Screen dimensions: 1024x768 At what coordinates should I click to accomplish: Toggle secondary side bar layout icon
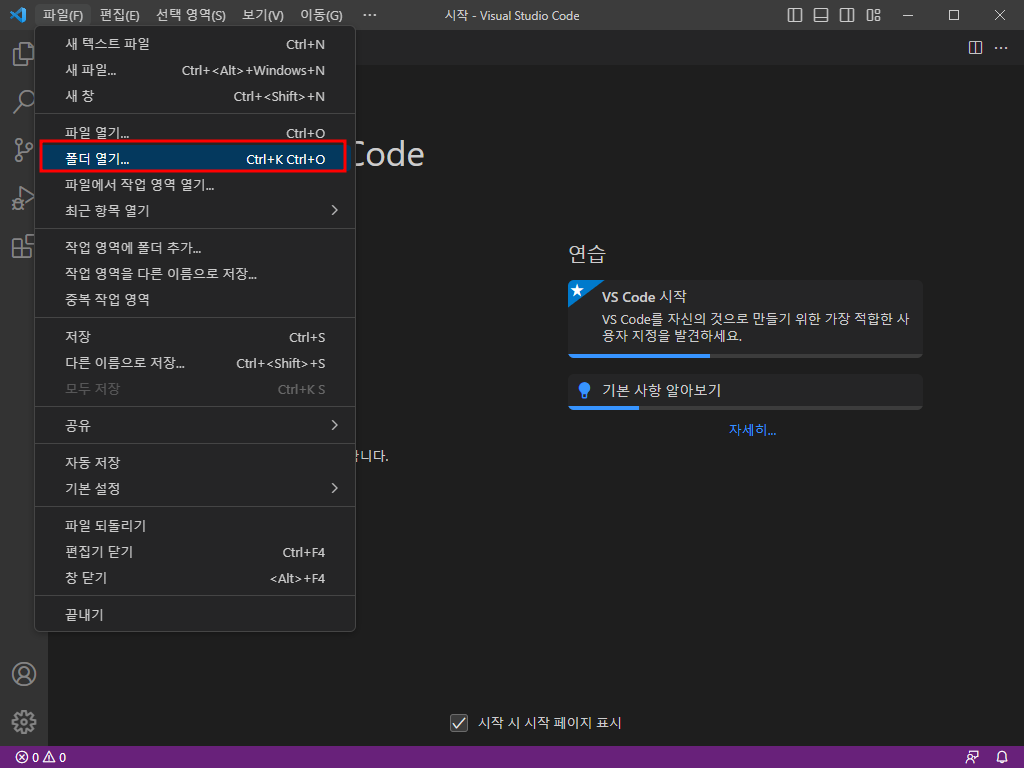(847, 15)
